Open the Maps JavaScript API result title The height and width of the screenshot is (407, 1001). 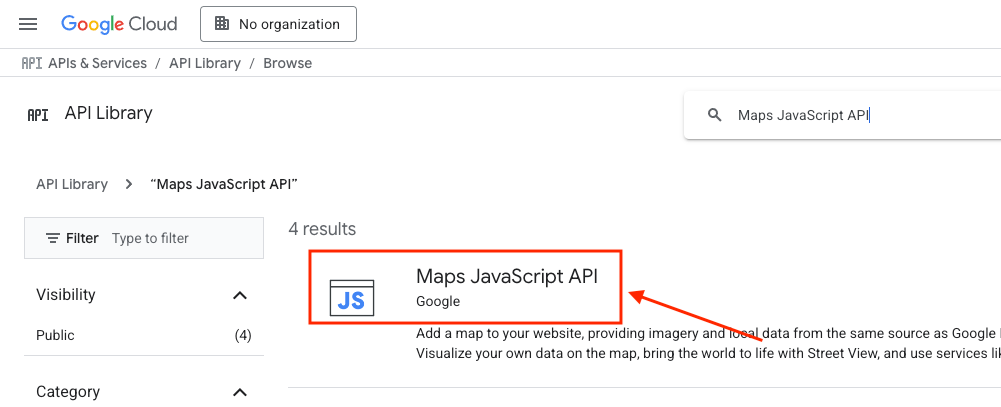[506, 277]
